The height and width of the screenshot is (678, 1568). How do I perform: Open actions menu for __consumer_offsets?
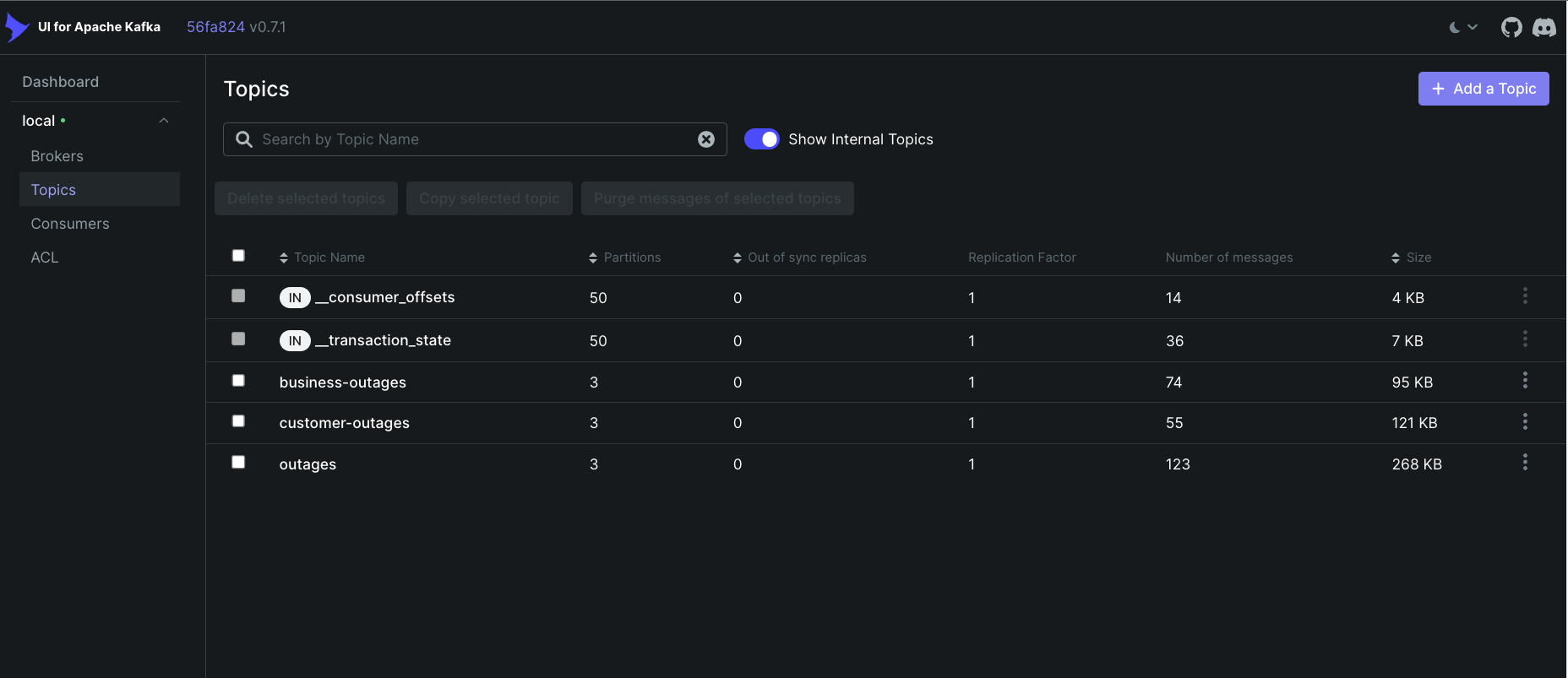click(1525, 296)
